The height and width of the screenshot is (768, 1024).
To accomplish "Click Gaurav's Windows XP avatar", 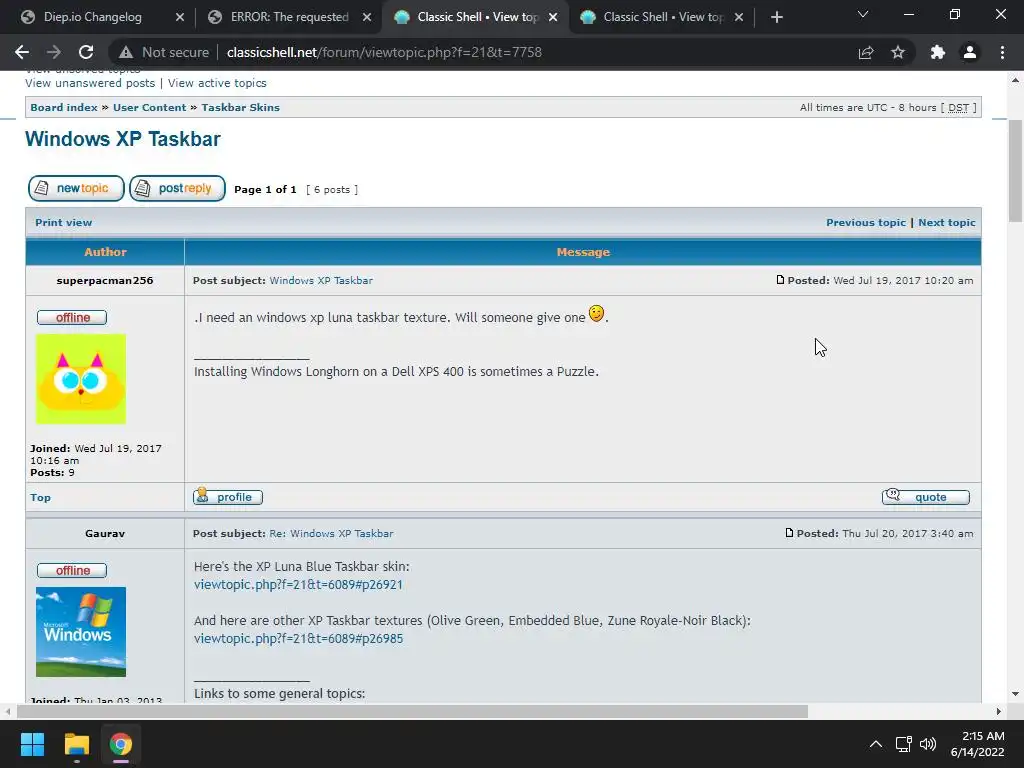I will click(81, 632).
